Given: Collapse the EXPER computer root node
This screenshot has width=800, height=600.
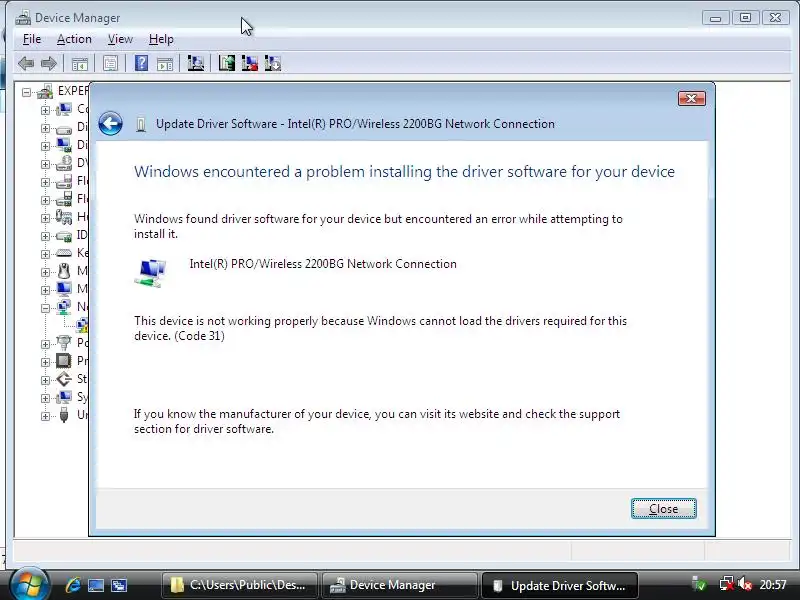Looking at the screenshot, I should point(27,92).
